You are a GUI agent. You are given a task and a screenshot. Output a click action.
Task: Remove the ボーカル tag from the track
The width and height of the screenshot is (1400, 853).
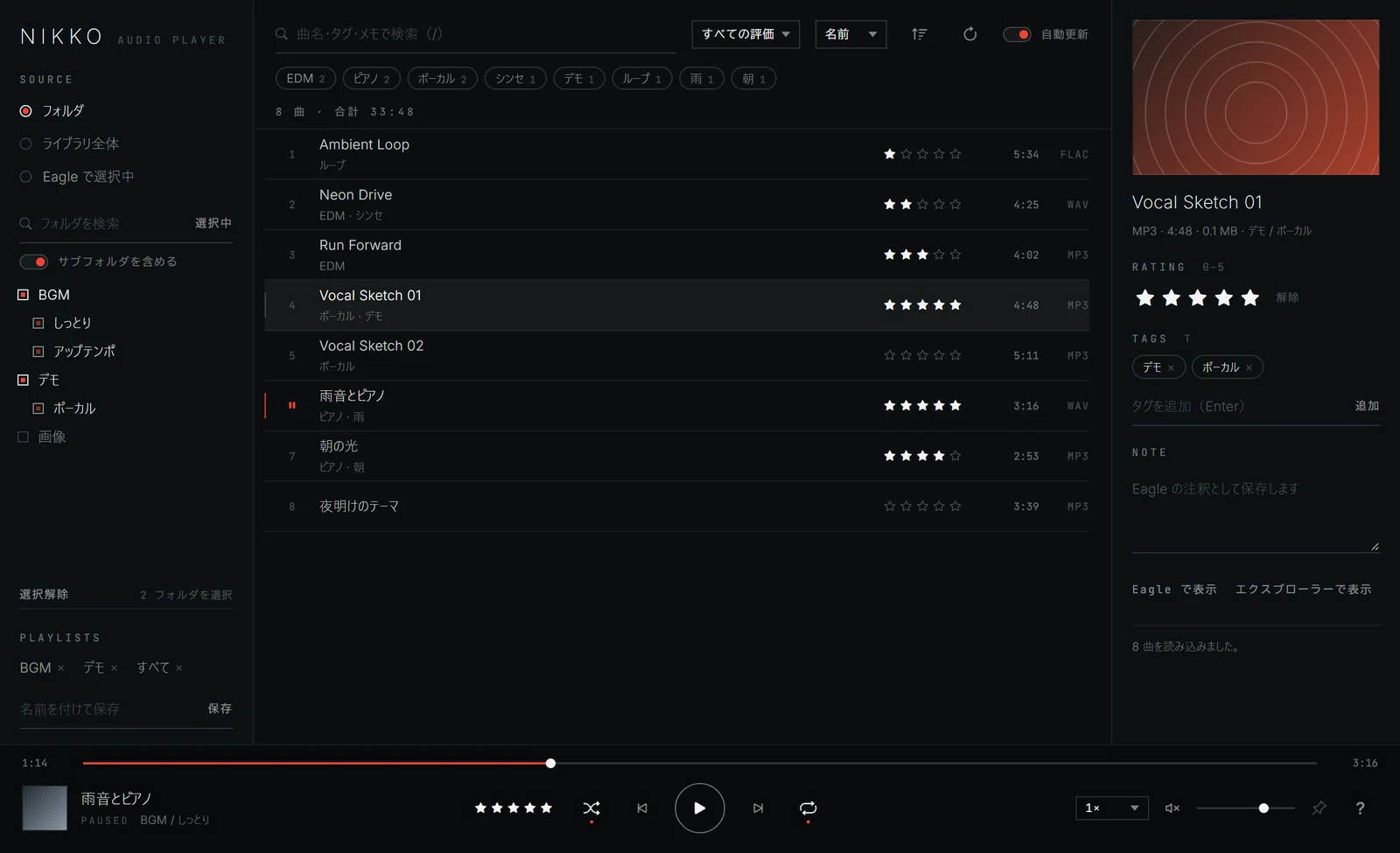pyautogui.click(x=1249, y=368)
